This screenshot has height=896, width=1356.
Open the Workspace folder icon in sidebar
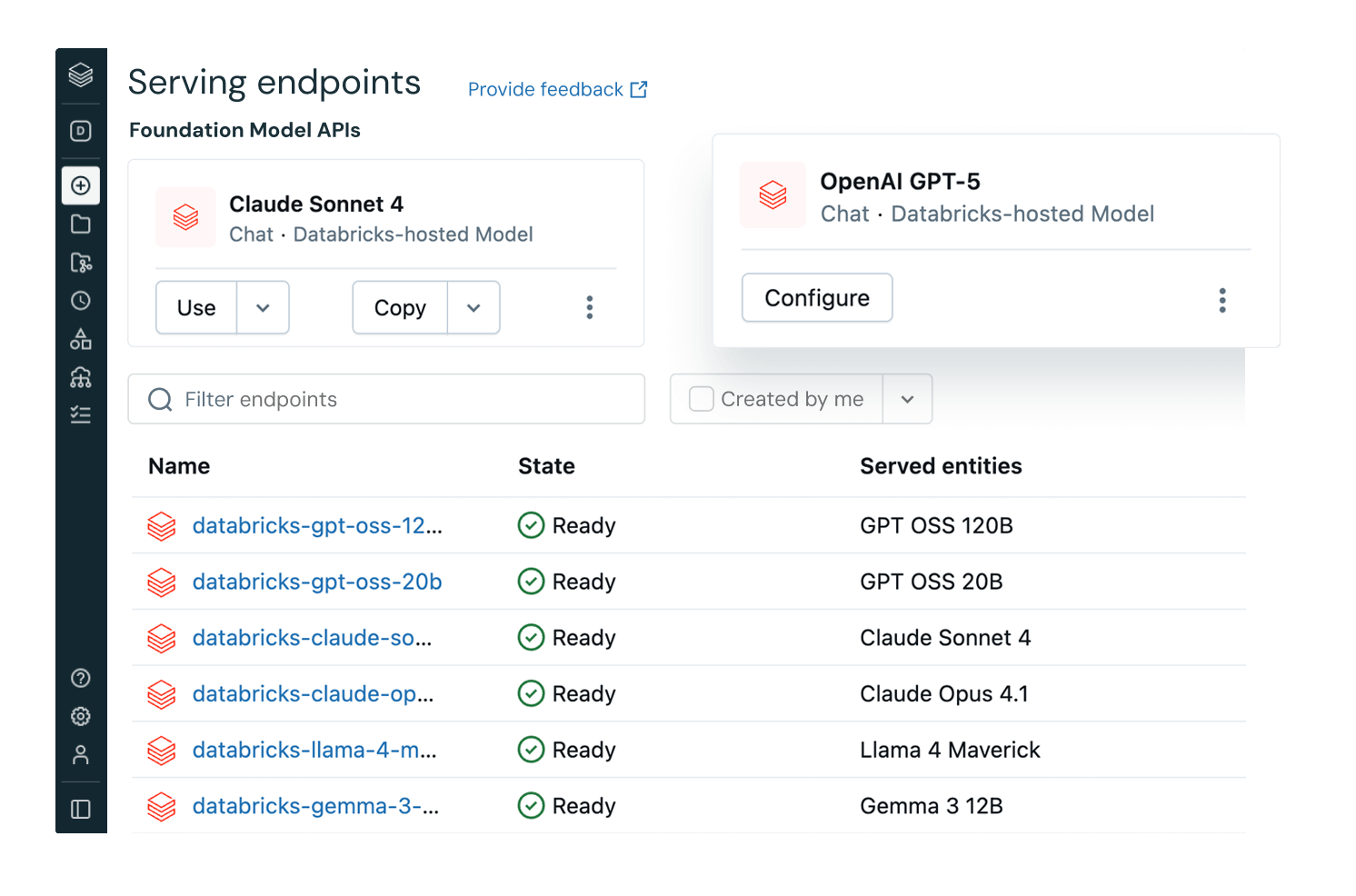pos(81,224)
